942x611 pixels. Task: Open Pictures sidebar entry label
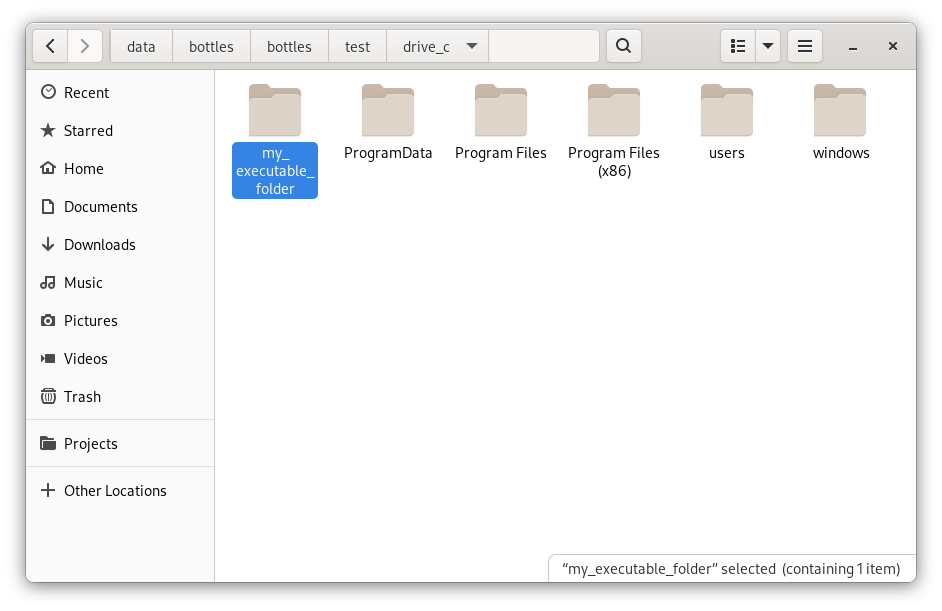click(x=91, y=321)
